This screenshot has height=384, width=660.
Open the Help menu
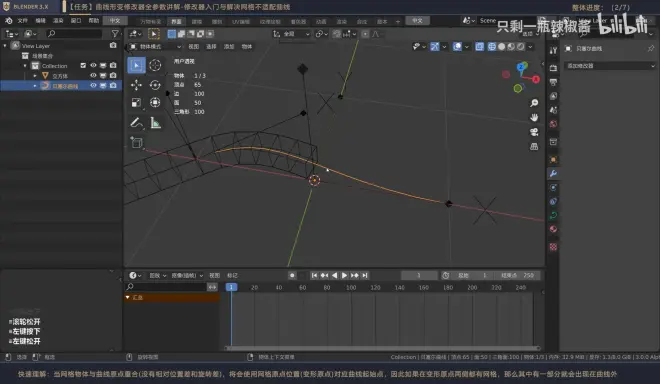(93, 21)
